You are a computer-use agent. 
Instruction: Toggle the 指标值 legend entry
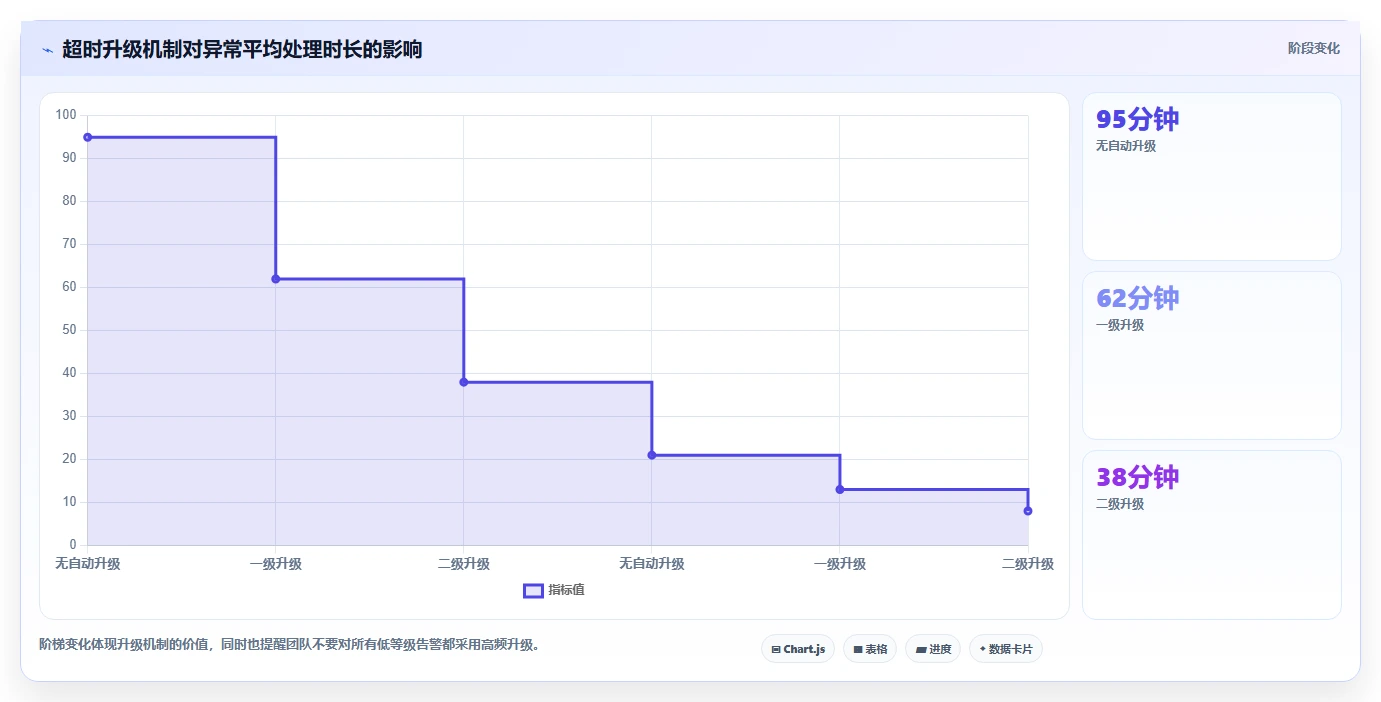click(554, 590)
